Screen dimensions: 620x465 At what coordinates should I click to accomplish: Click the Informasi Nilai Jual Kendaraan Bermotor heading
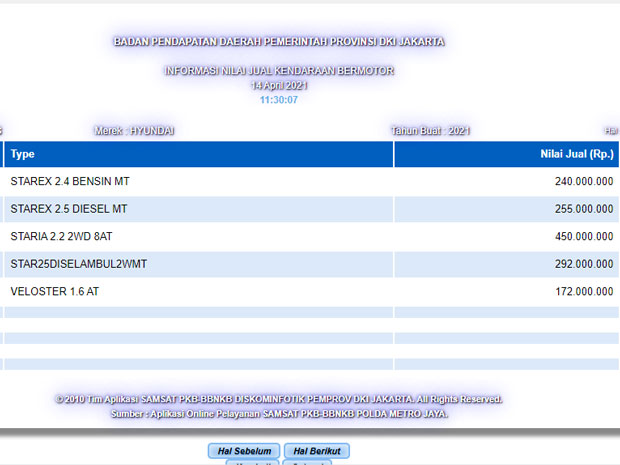pos(279,71)
